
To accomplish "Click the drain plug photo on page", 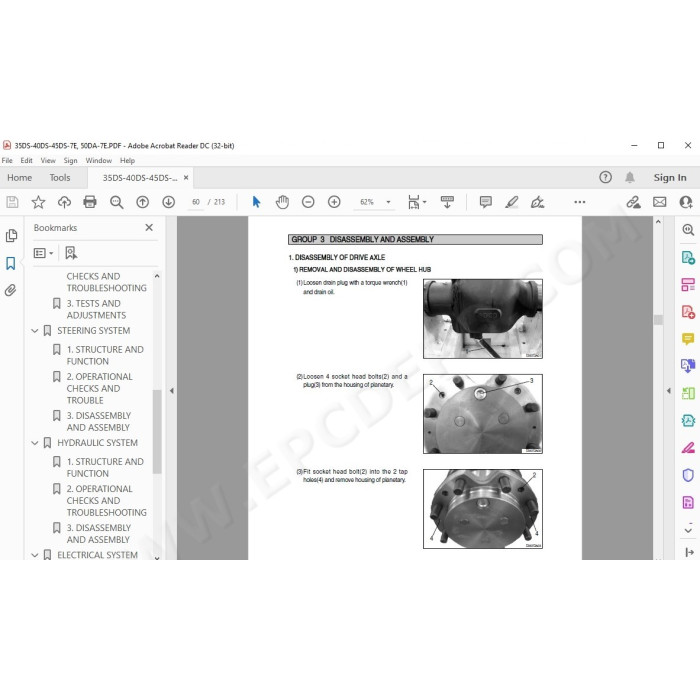I will pos(483,319).
